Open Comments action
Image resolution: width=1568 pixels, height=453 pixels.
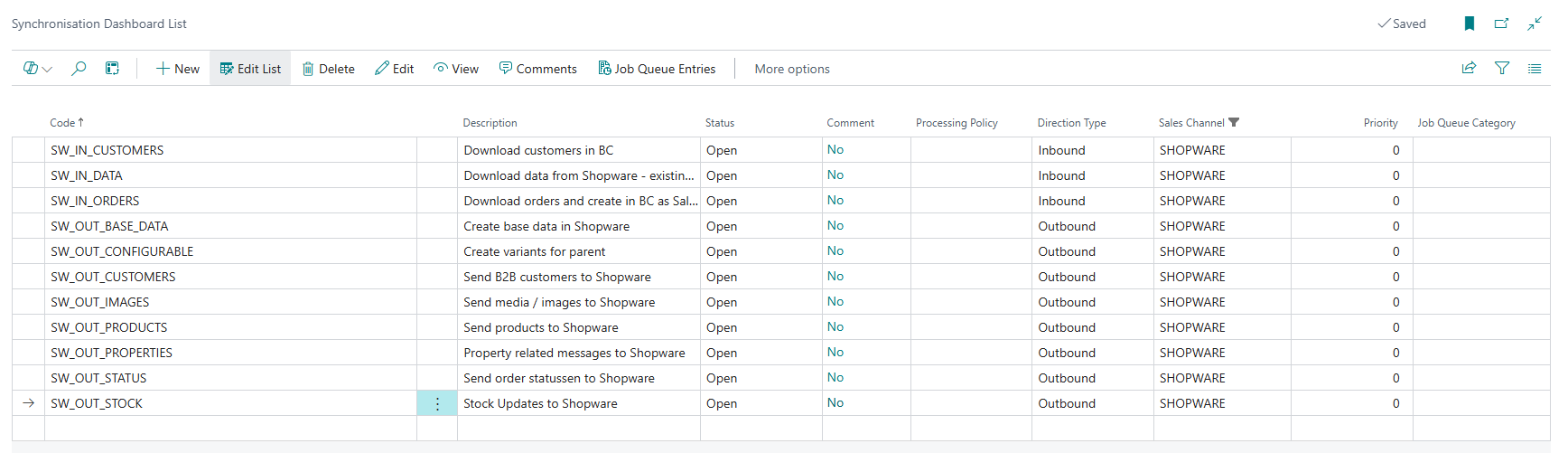click(x=538, y=69)
